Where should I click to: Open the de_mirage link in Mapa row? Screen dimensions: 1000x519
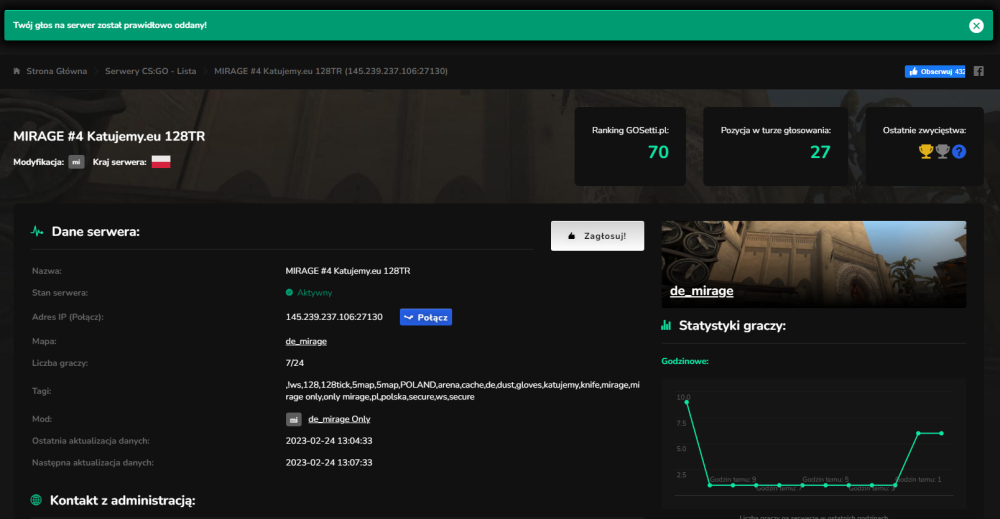tap(306, 341)
